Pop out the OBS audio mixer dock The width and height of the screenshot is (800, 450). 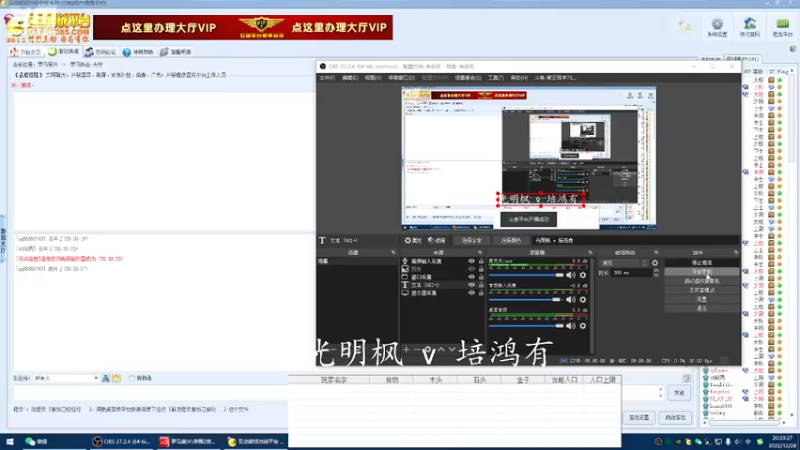click(x=590, y=253)
